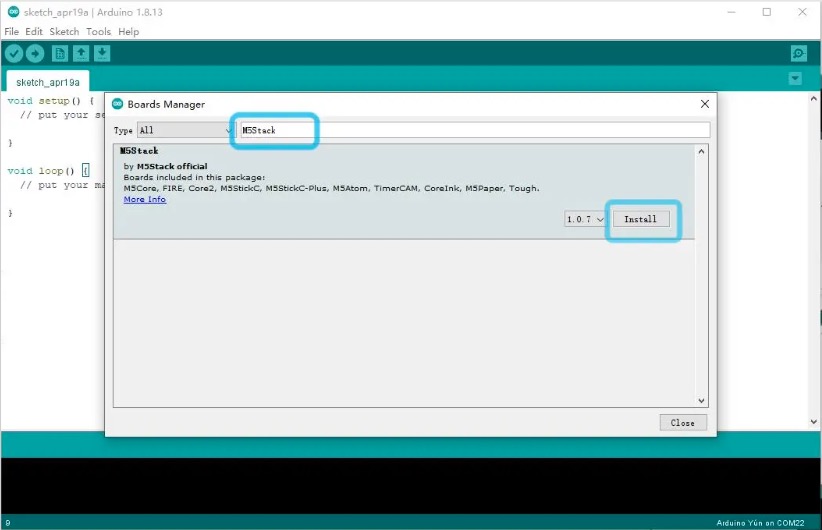Close the Boards Manager with Close button

pos(683,423)
